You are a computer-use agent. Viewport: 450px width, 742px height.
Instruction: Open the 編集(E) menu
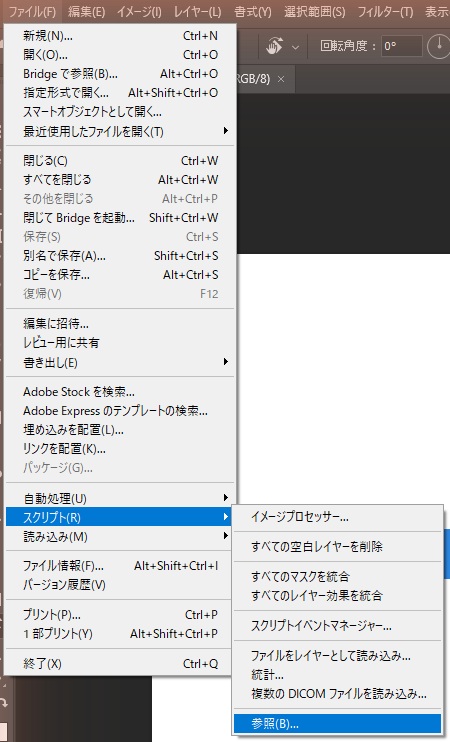[x=86, y=11]
